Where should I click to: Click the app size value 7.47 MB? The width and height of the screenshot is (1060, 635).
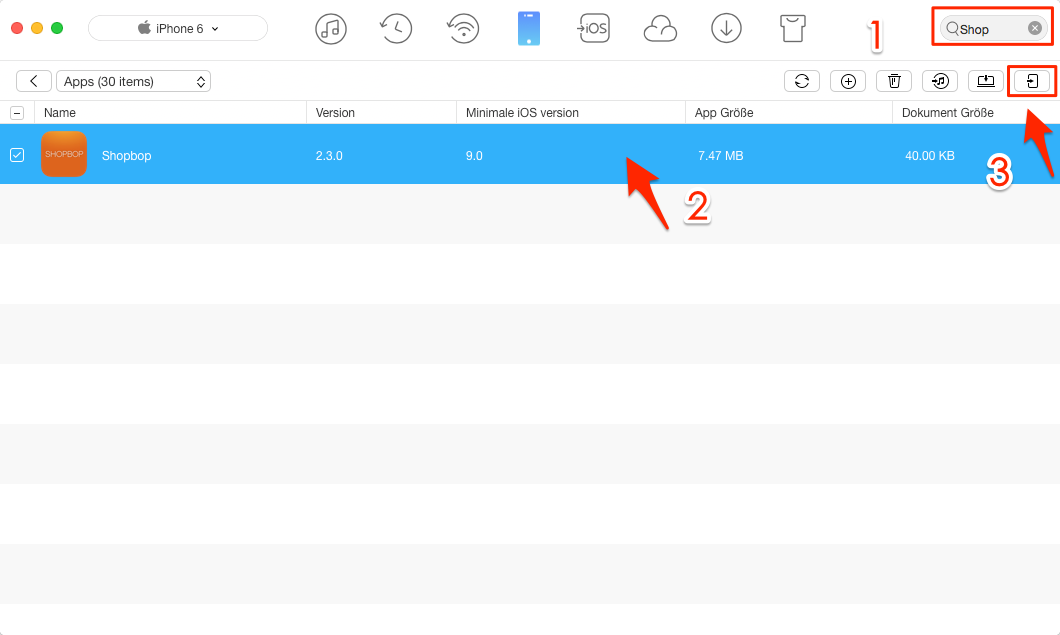click(721, 156)
